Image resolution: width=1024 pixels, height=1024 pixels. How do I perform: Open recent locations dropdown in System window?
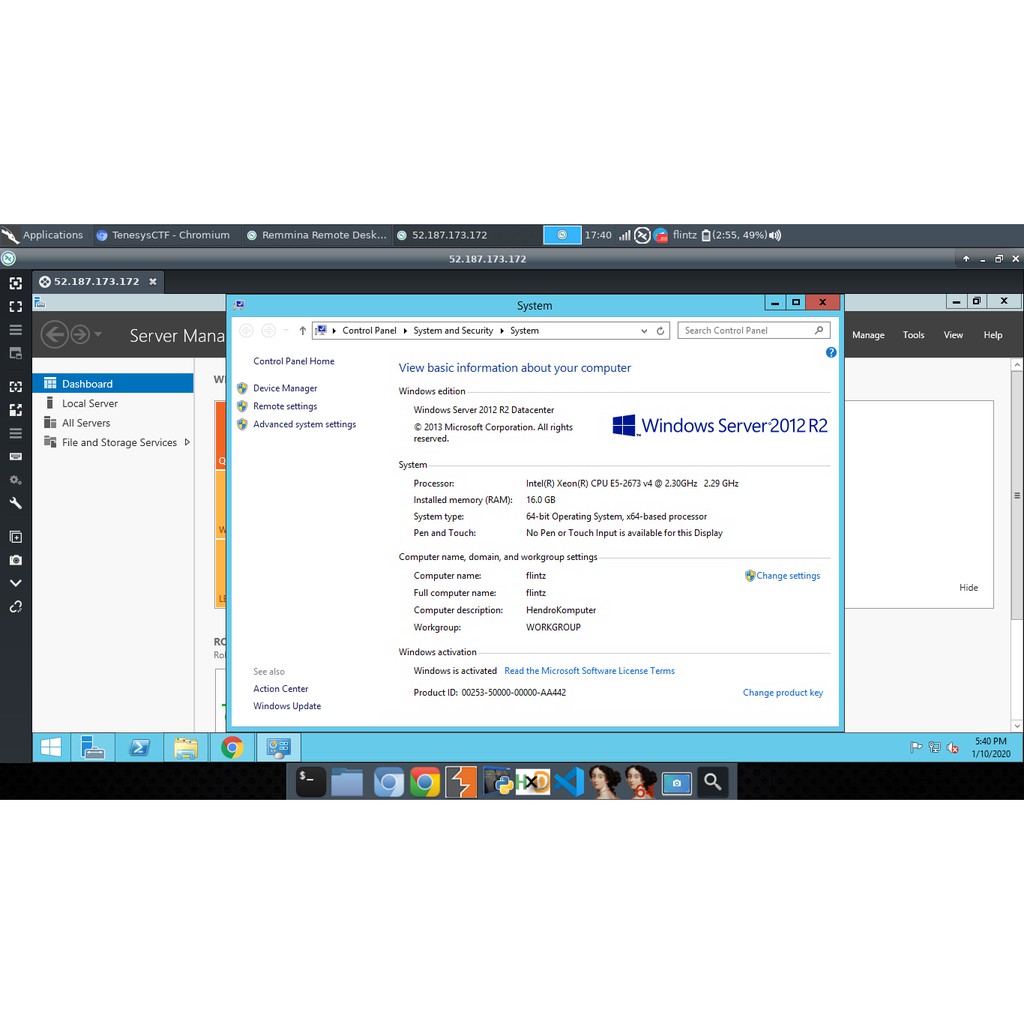coord(285,330)
